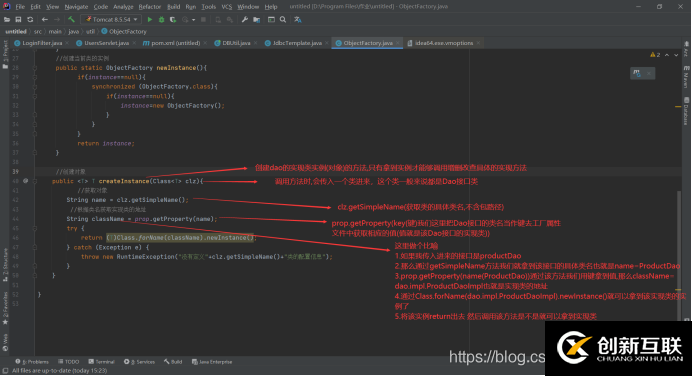
Task: Navigate forward with the right arrow icon
Action: tap(56, 19)
